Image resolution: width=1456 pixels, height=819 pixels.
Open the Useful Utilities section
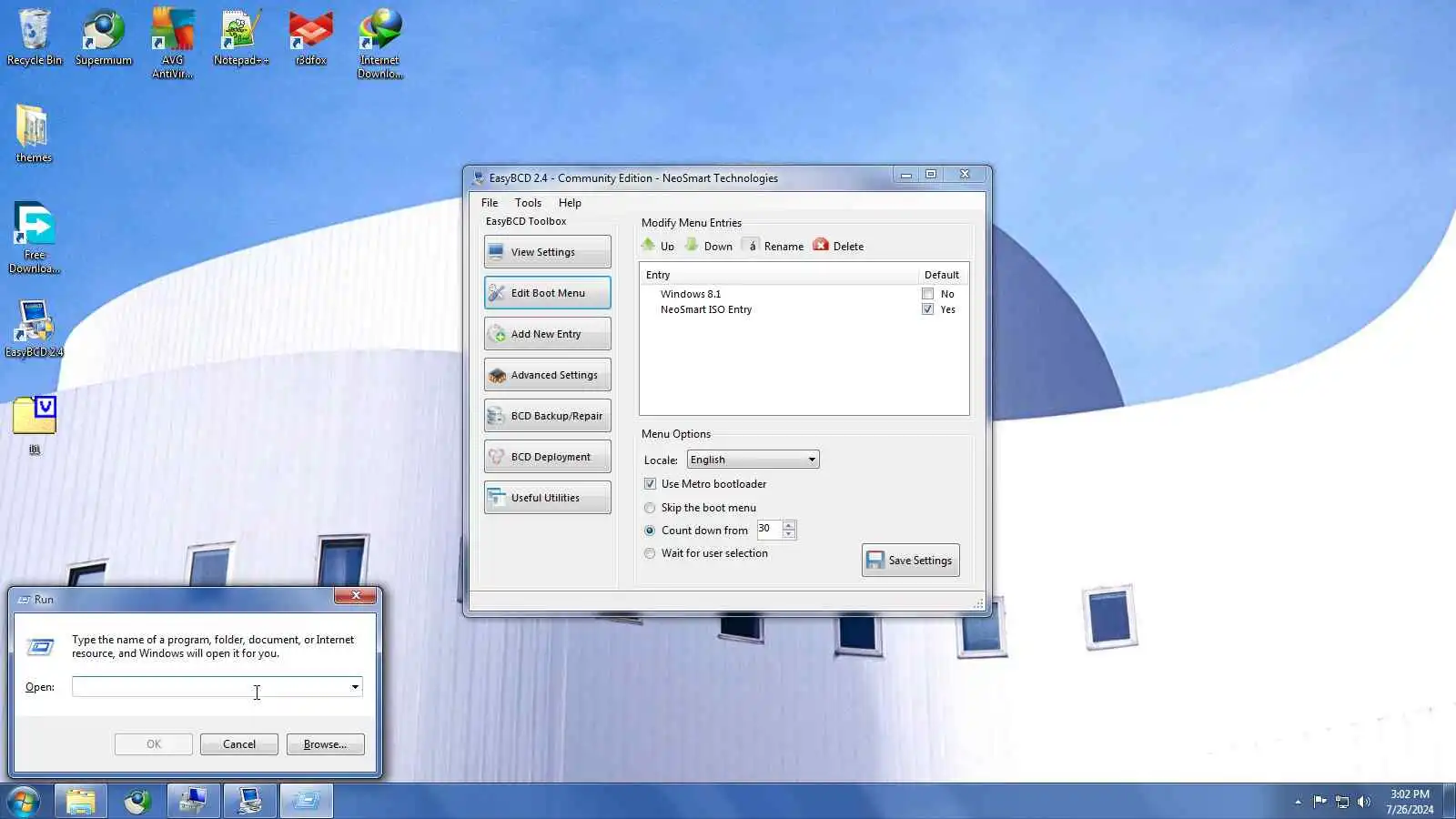point(548,498)
